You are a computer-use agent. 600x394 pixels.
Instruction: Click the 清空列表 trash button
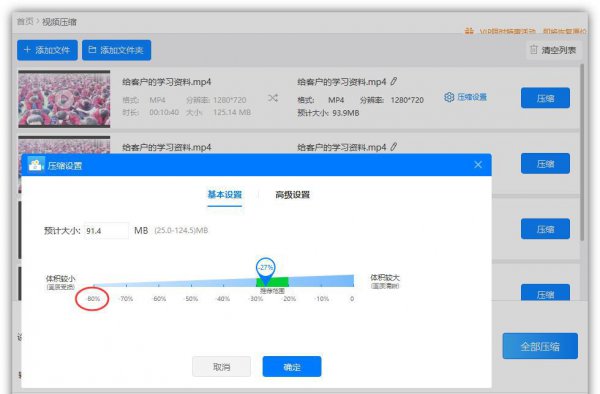point(553,50)
